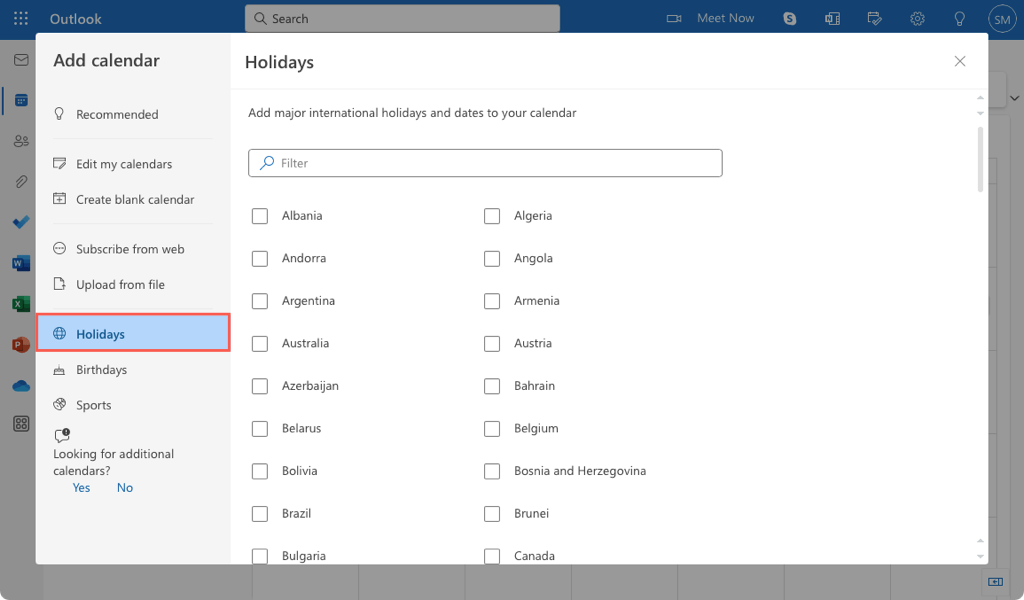Viewport: 1024px width, 600px height.
Task: Click the Meet Now button
Action: click(711, 18)
